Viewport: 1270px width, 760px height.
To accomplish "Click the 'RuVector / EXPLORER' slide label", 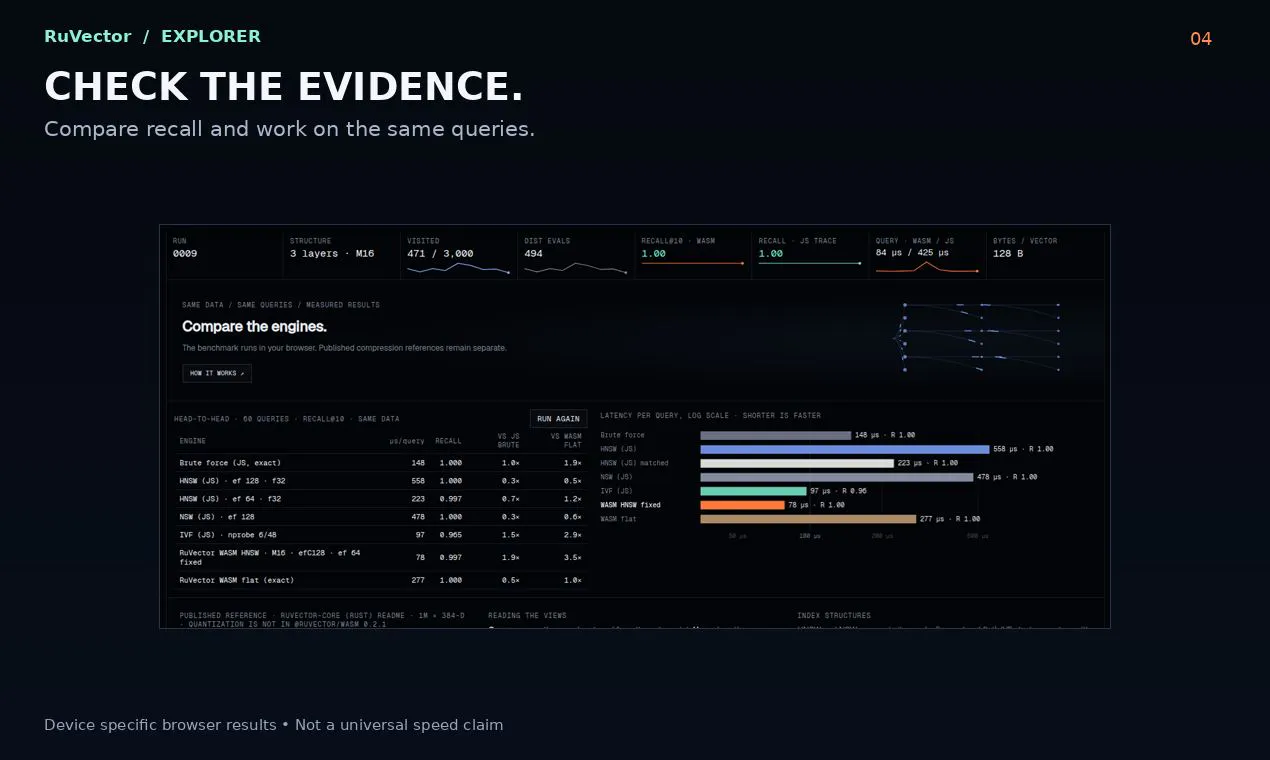I will click(x=152, y=36).
